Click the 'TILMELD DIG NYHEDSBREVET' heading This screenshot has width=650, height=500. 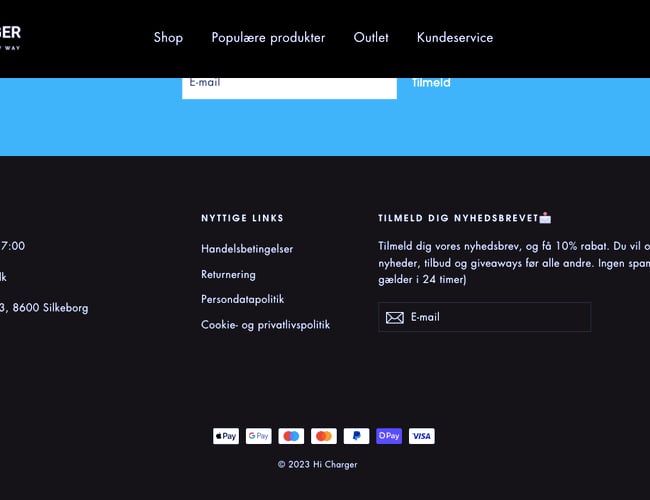click(458, 218)
